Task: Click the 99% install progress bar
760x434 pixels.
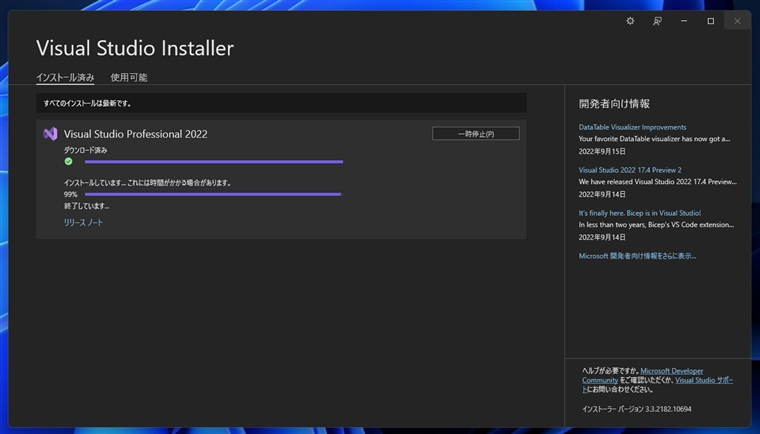Action: click(x=213, y=194)
